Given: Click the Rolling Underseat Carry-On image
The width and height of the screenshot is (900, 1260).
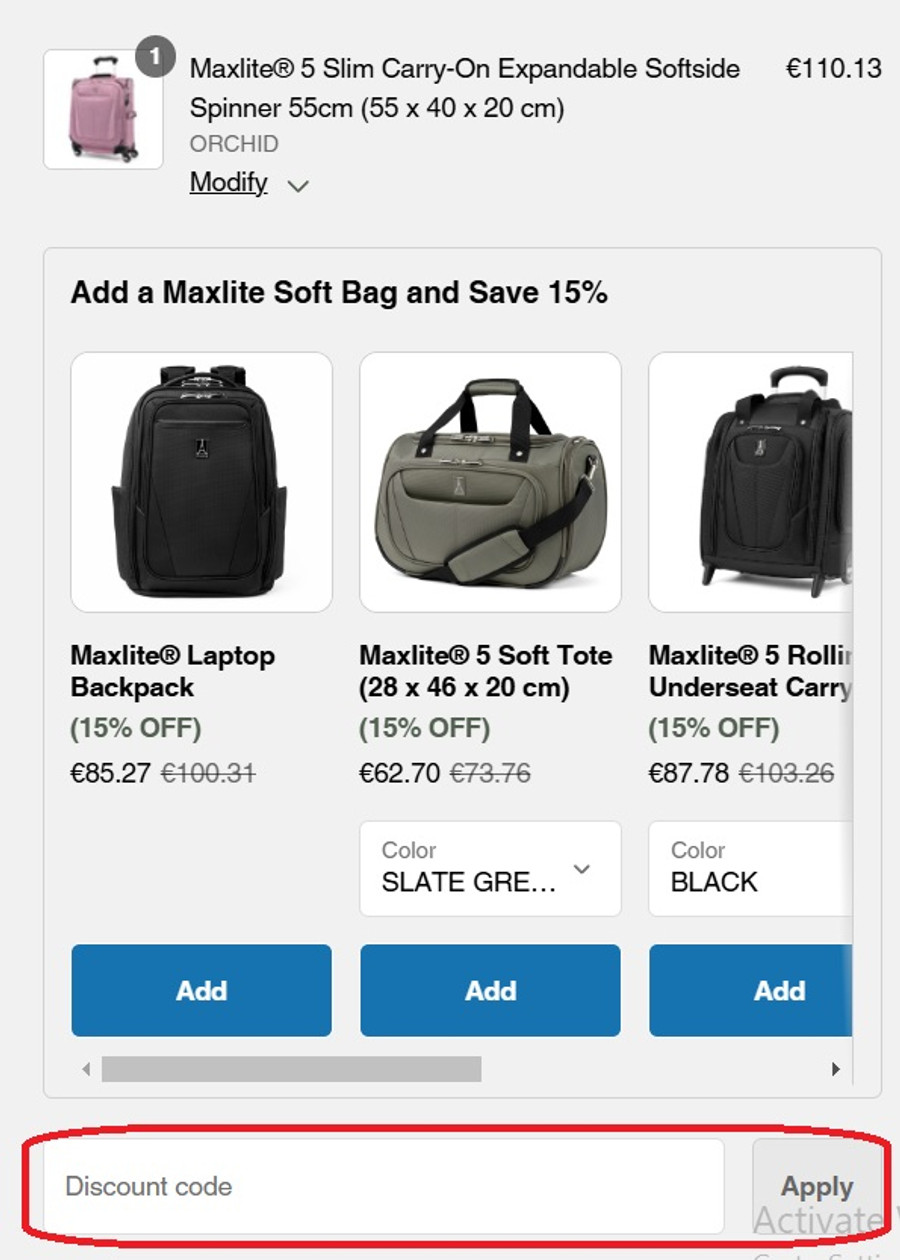Looking at the screenshot, I should point(752,482).
